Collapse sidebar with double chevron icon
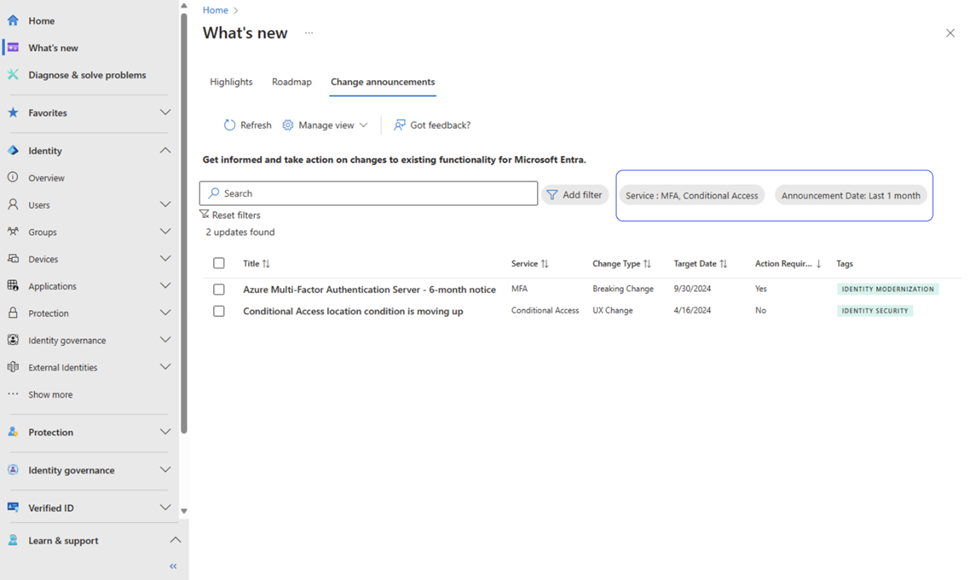This screenshot has width=975, height=580. pos(173,566)
